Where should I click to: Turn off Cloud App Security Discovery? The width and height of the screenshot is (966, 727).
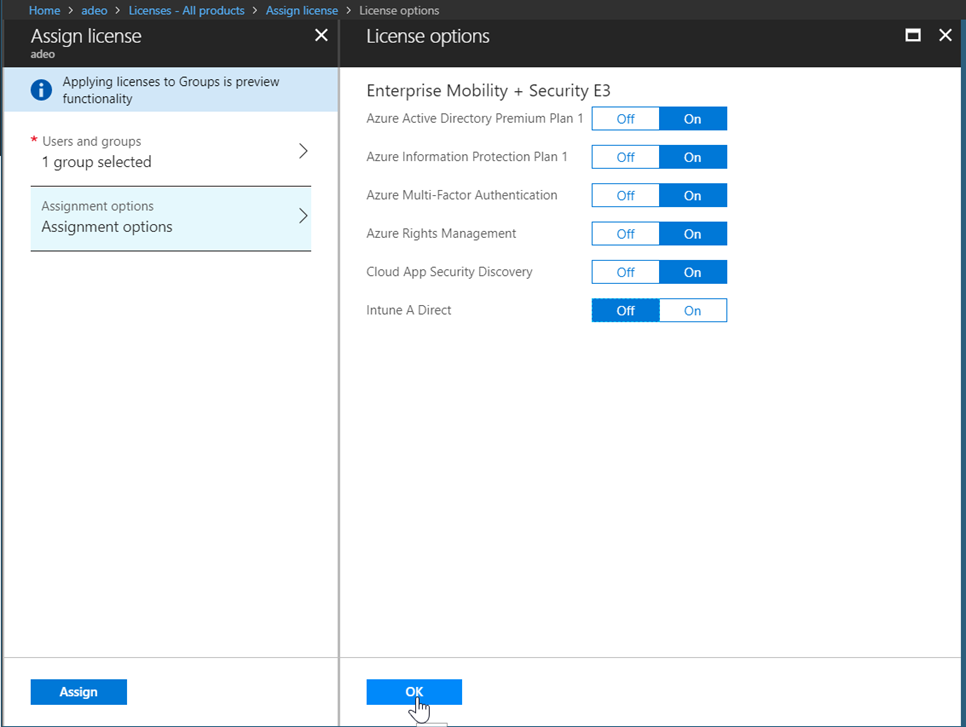click(625, 272)
